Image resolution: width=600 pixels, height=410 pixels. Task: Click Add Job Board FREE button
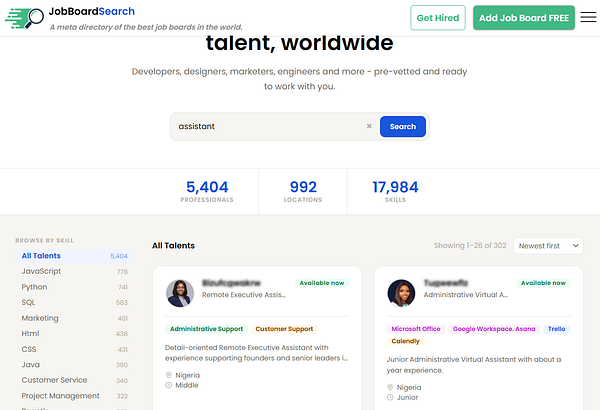coord(524,18)
